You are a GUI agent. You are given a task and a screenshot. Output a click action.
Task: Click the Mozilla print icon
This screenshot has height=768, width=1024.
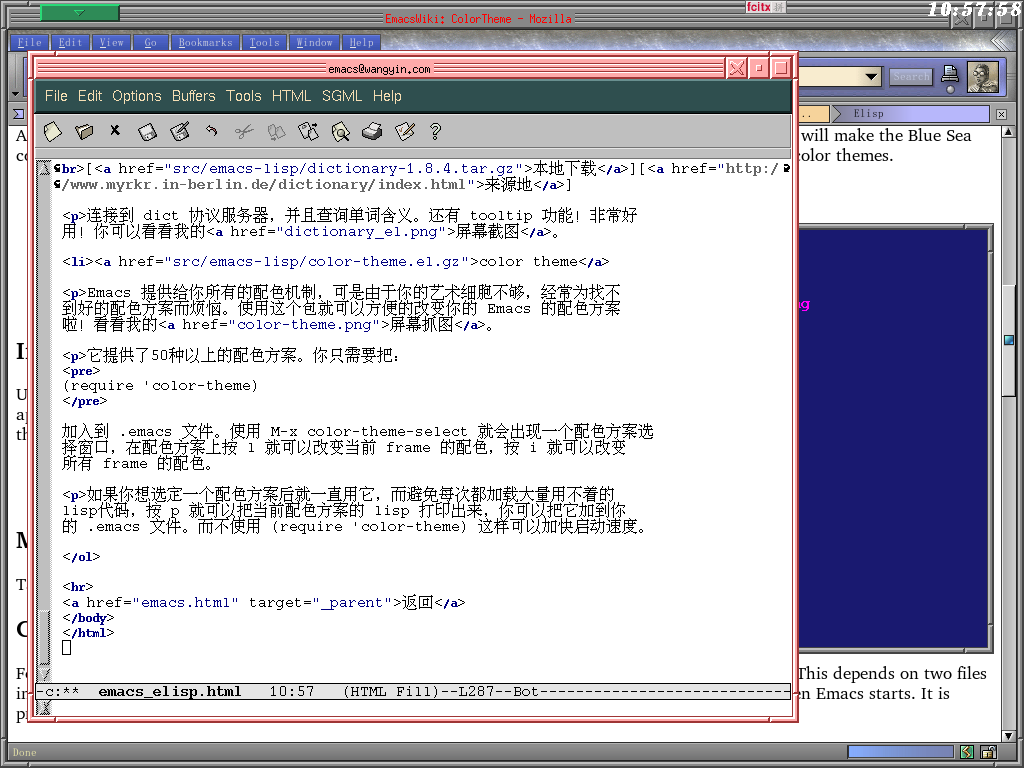[x=950, y=75]
